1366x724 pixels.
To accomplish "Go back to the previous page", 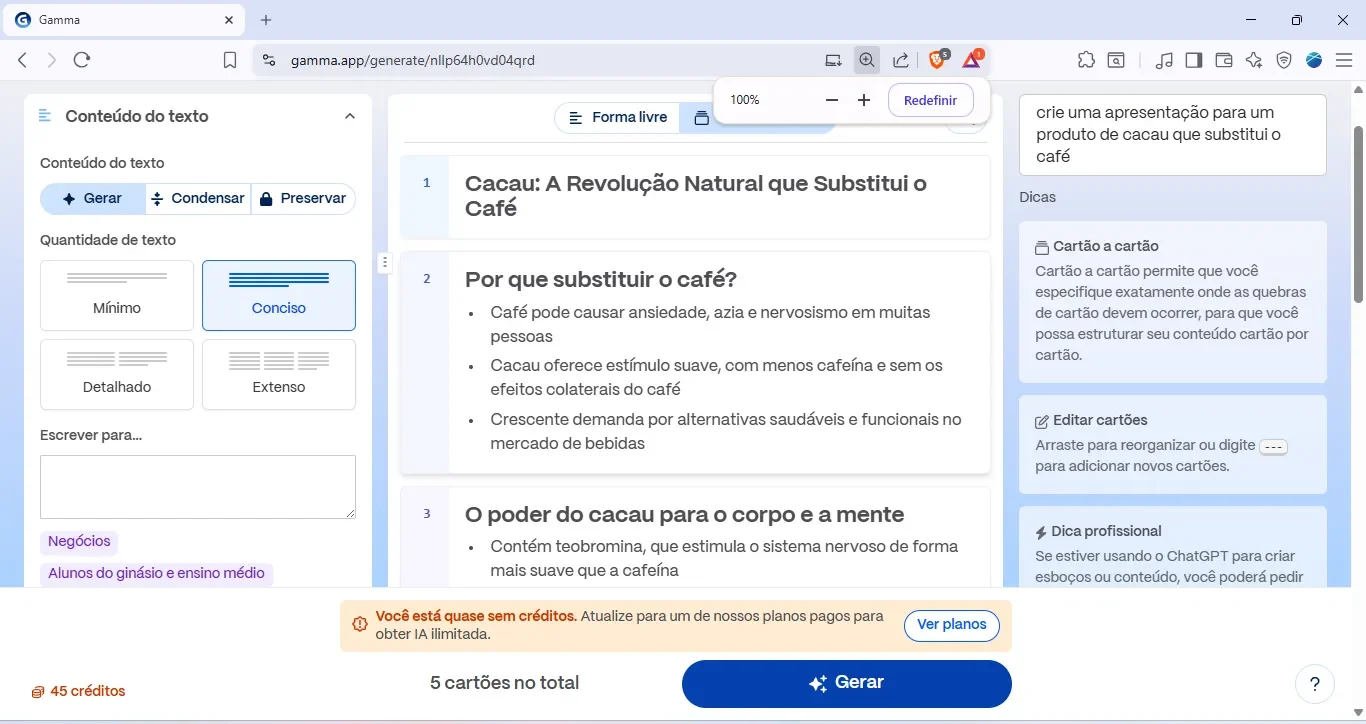I will coord(22,60).
